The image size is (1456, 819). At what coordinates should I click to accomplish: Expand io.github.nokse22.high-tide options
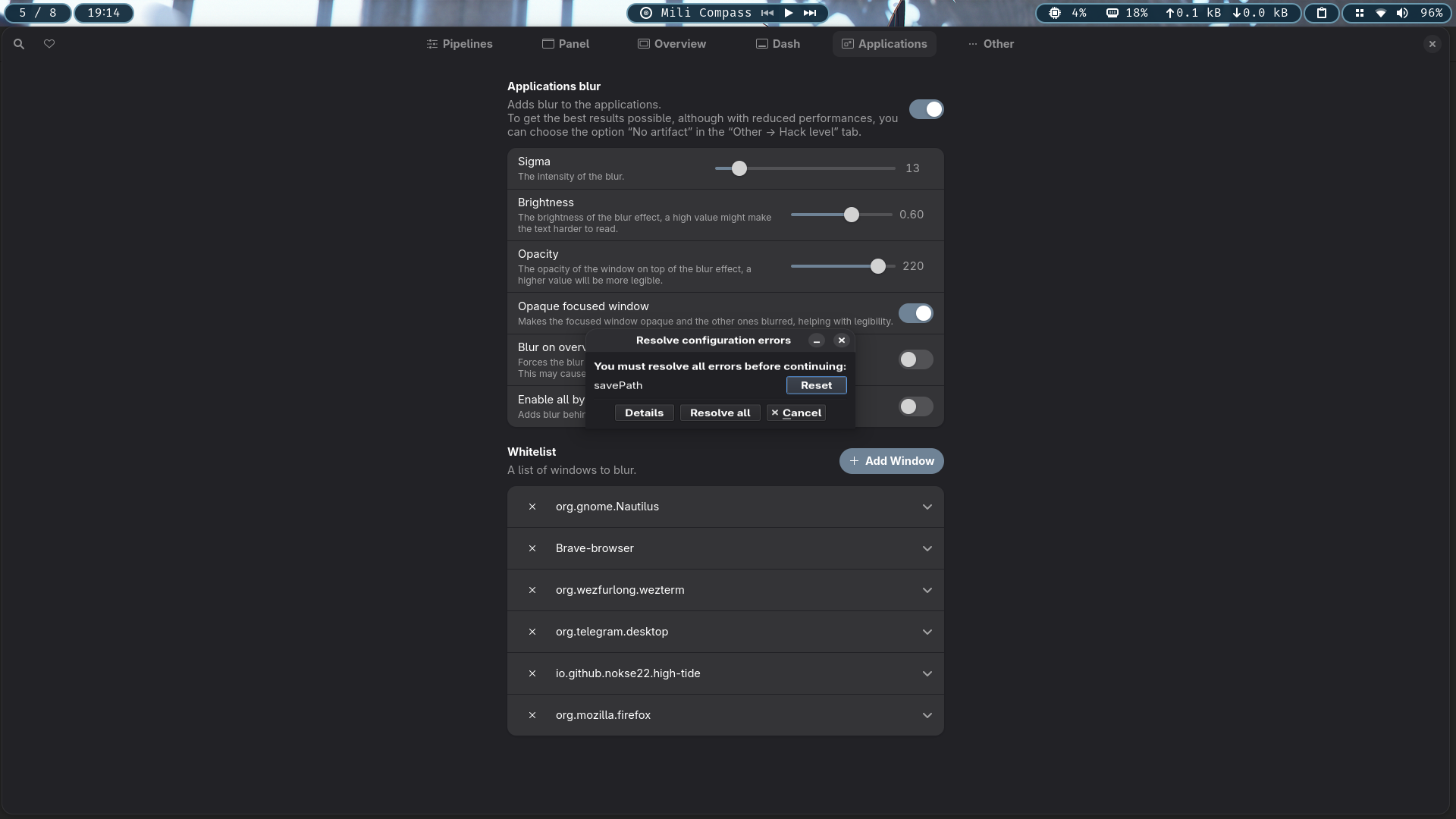click(927, 673)
